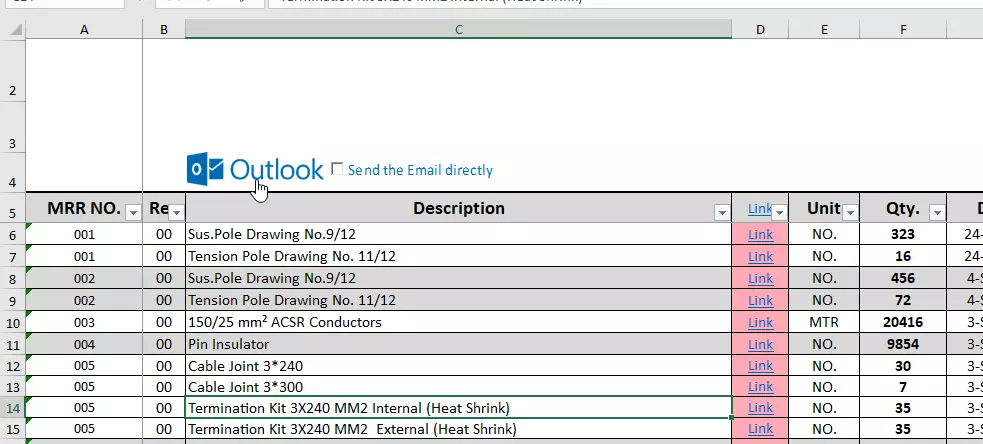This screenshot has width=983, height=444.
Task: Click the Link header cell hyperlink
Action: coord(759,209)
